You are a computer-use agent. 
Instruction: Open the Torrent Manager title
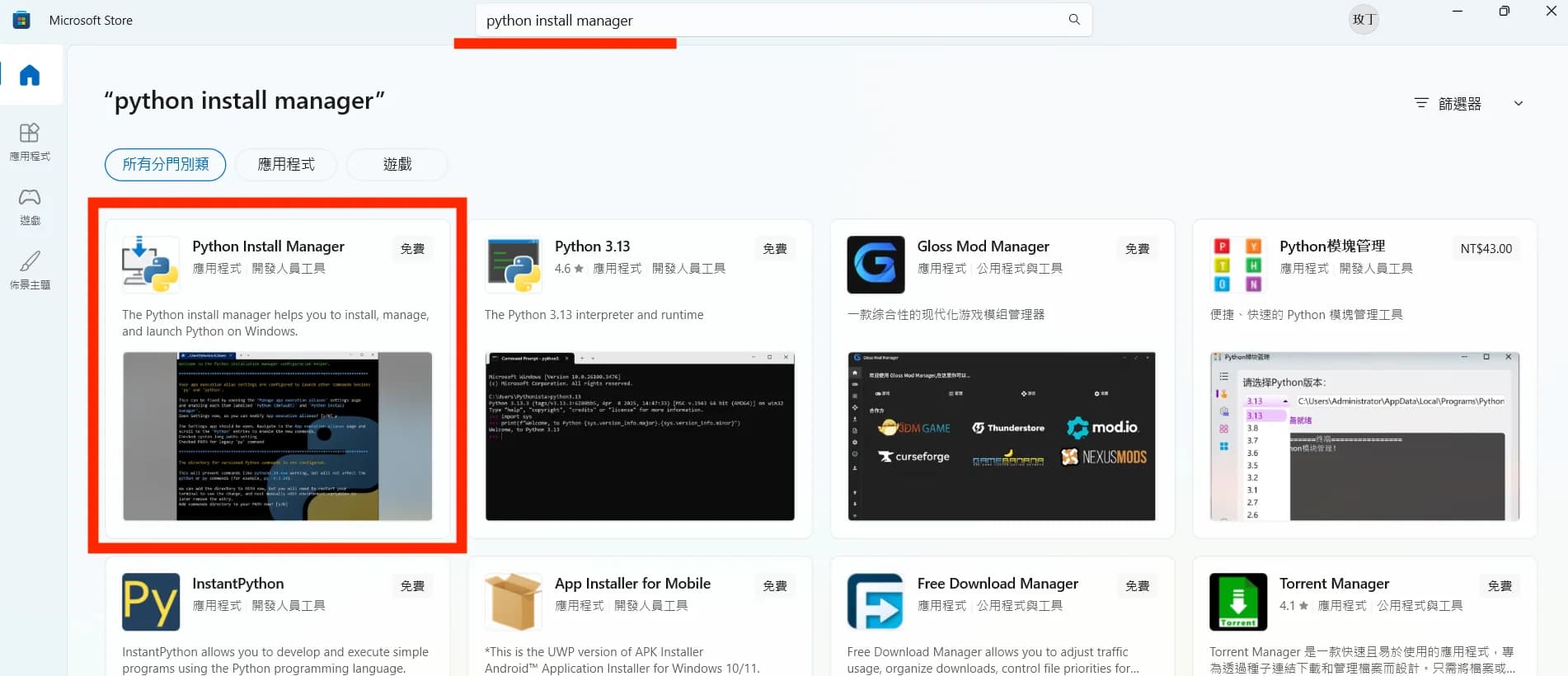click(x=1334, y=584)
